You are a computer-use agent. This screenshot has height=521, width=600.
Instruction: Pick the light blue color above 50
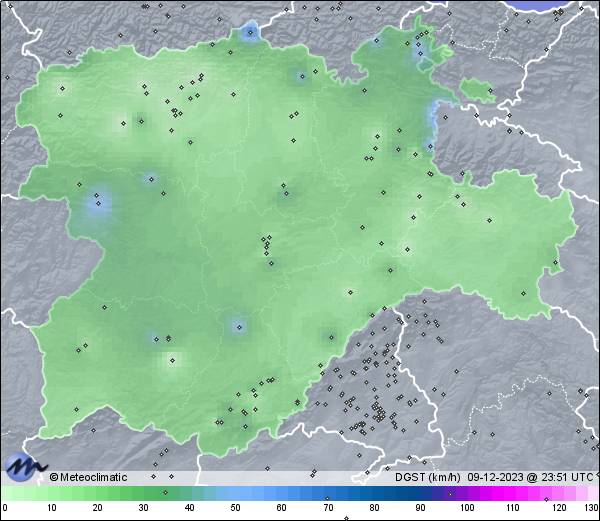click(x=235, y=493)
